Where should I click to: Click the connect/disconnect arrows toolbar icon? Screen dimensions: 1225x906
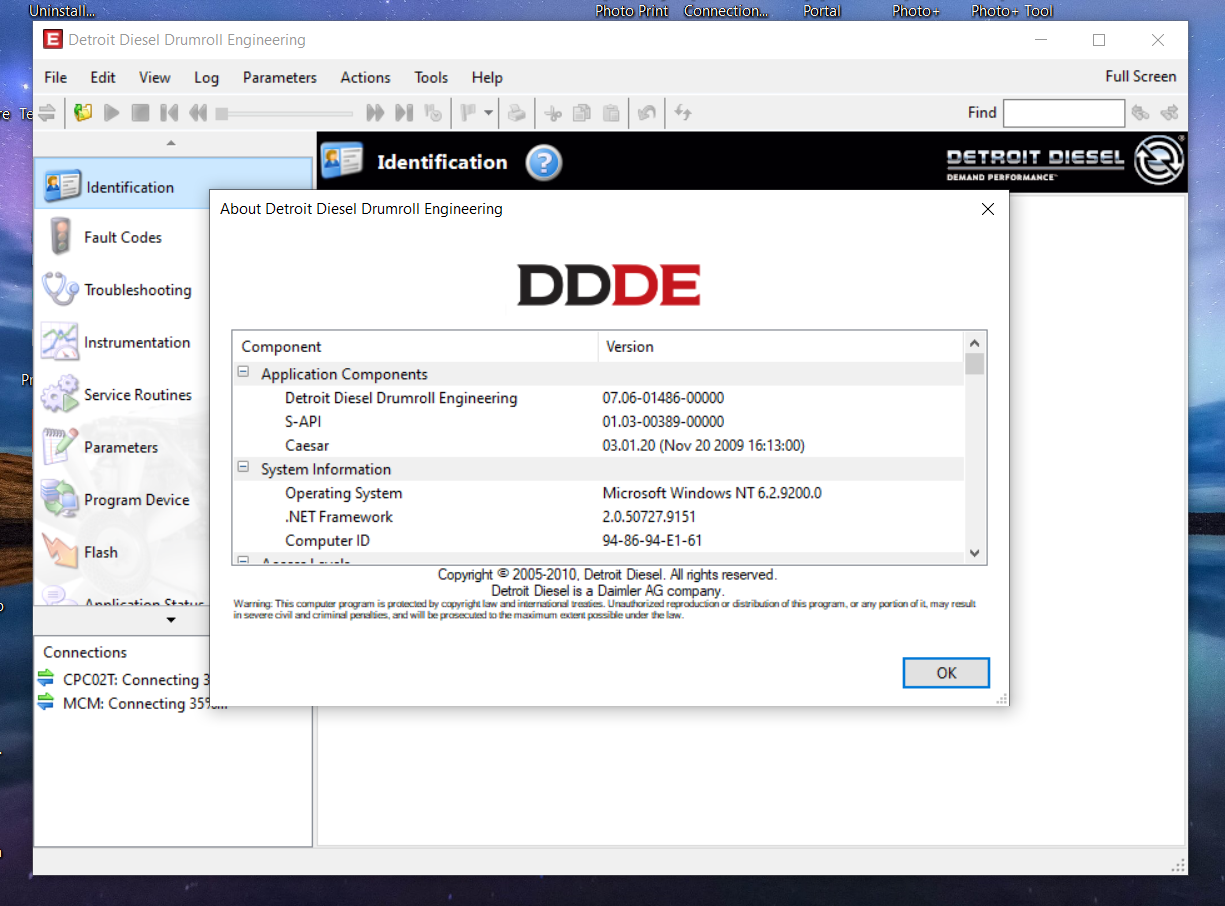47,113
